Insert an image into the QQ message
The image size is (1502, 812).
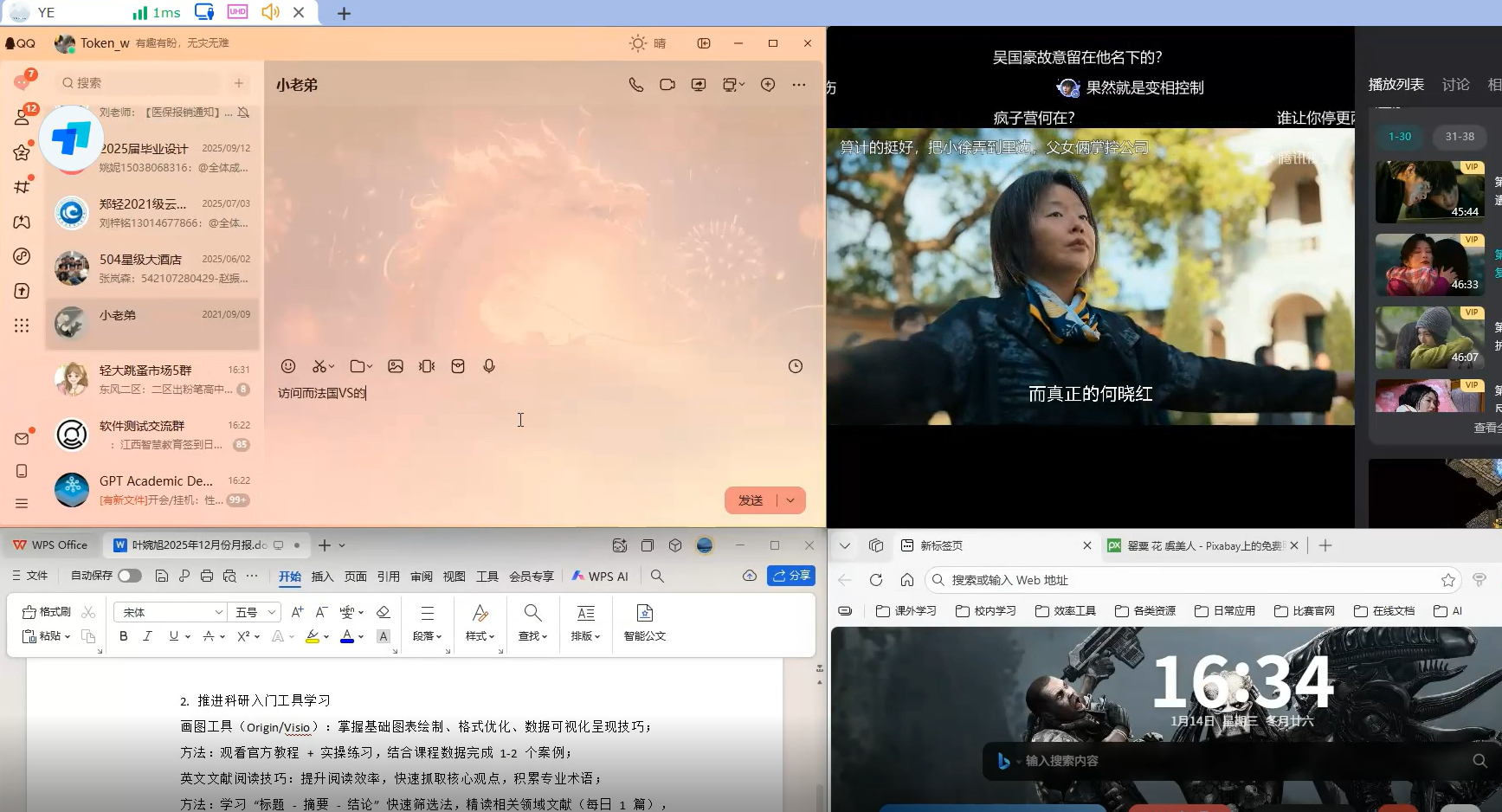(396, 366)
